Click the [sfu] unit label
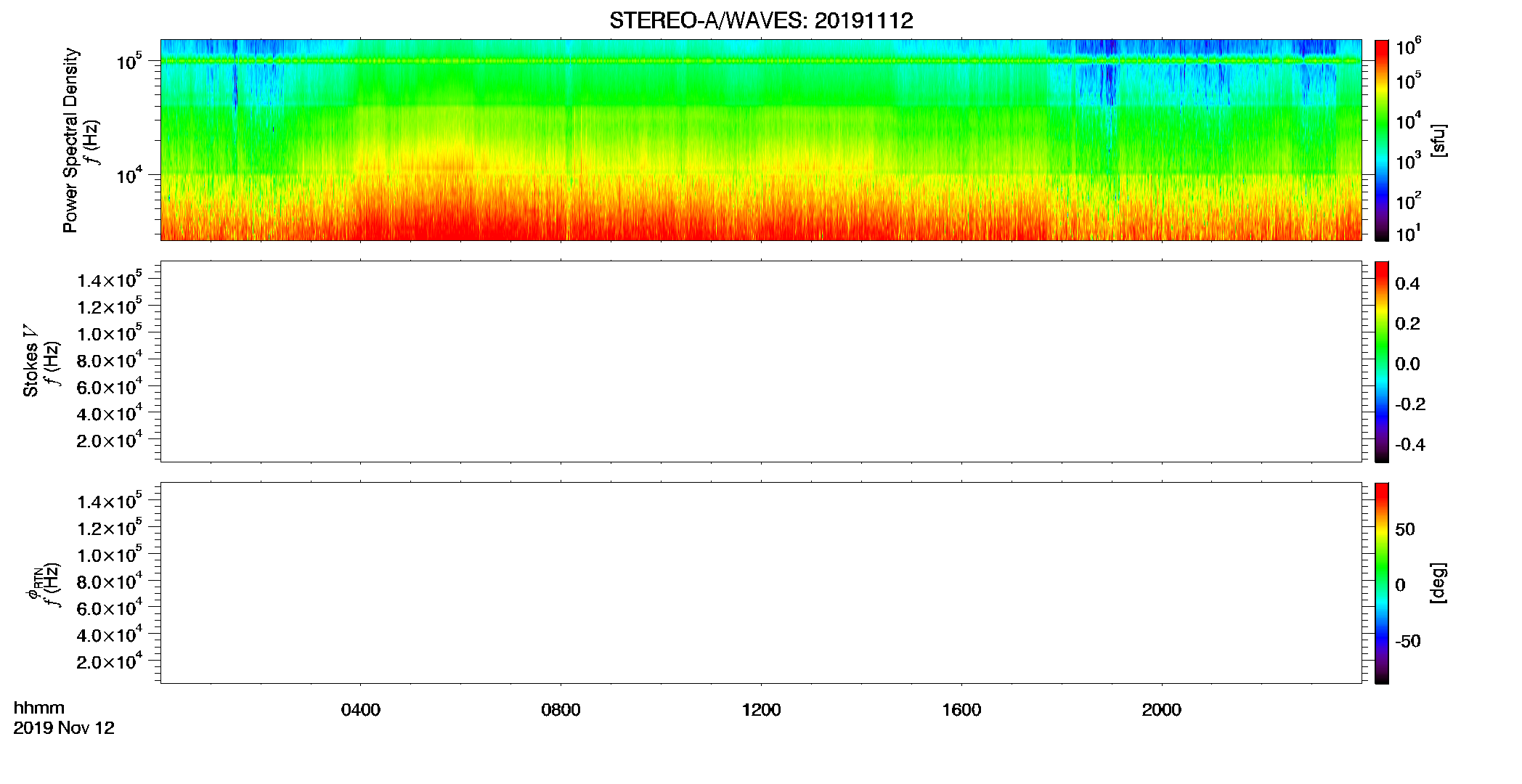Screen dimensions: 1522x784 (x=1438, y=140)
